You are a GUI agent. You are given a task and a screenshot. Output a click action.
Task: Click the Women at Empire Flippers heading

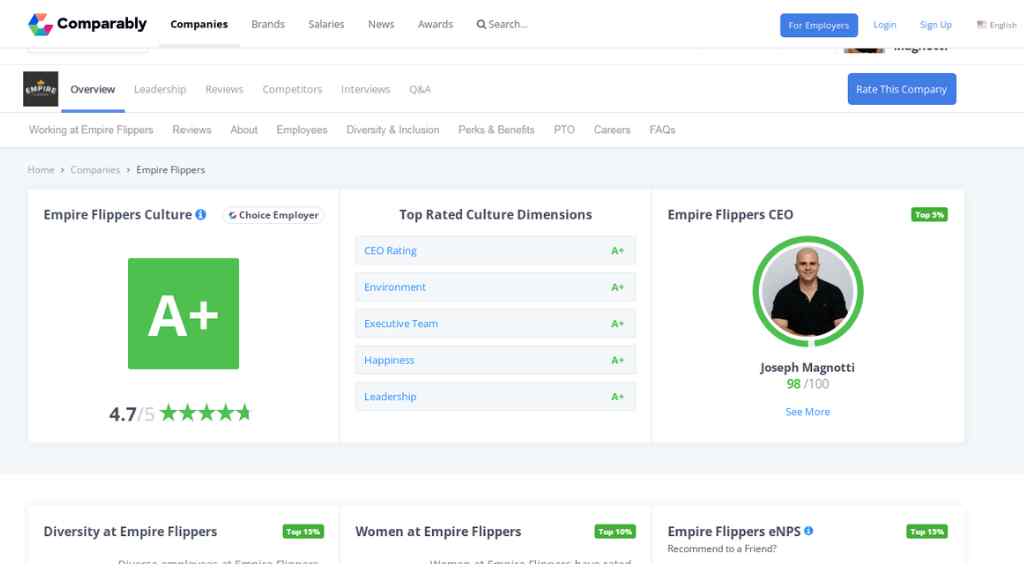click(438, 532)
